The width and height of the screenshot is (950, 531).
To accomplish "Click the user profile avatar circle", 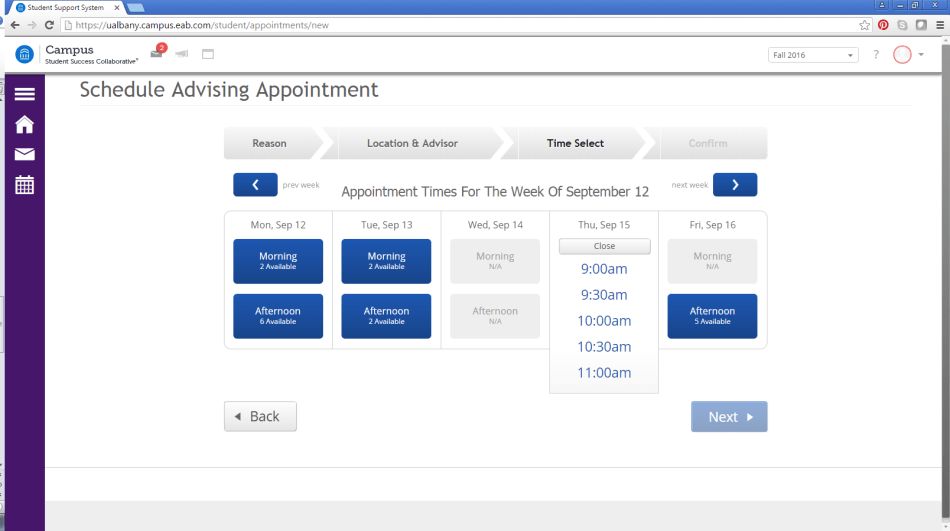I will (x=902, y=55).
